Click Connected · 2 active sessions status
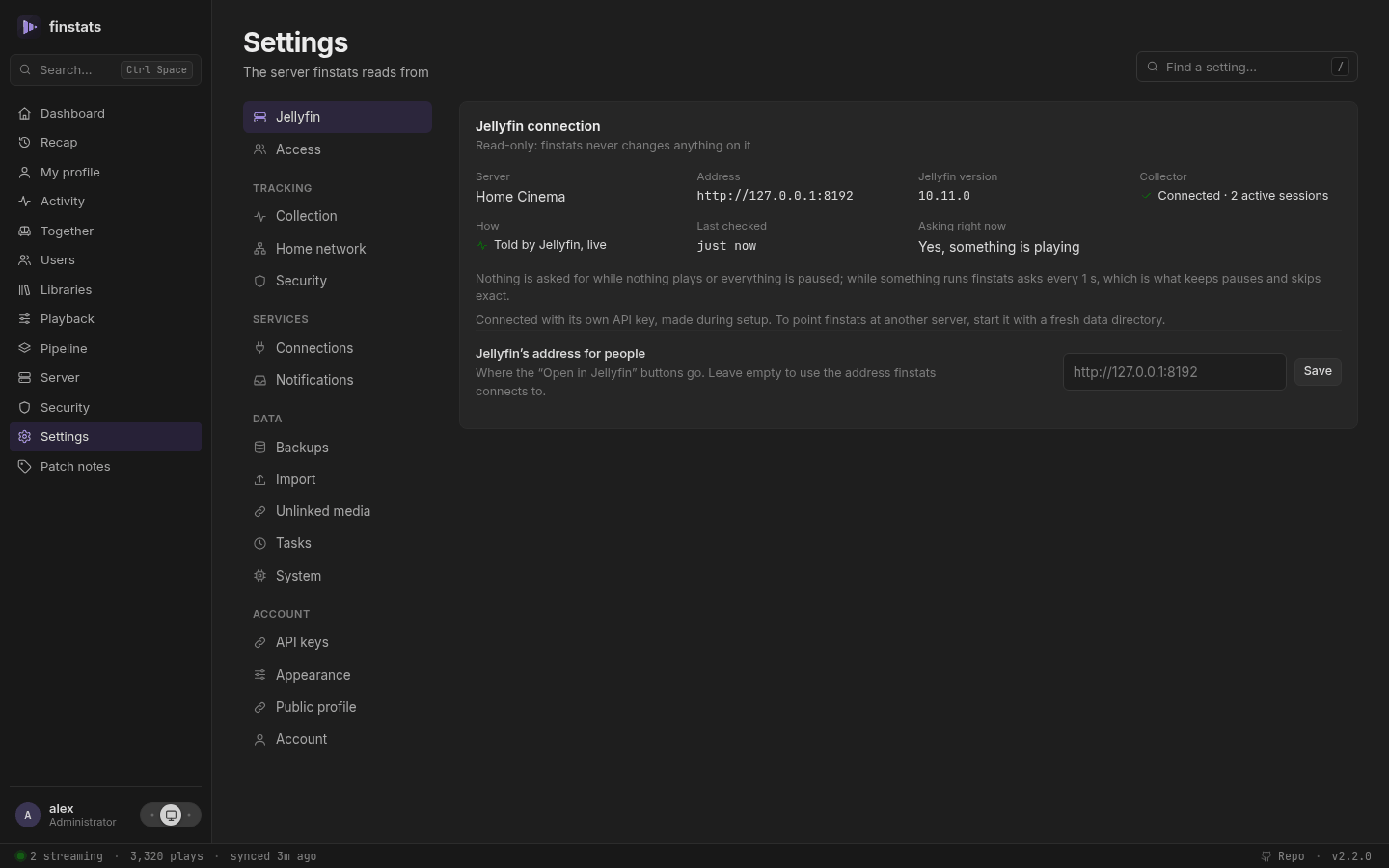 tap(1234, 196)
